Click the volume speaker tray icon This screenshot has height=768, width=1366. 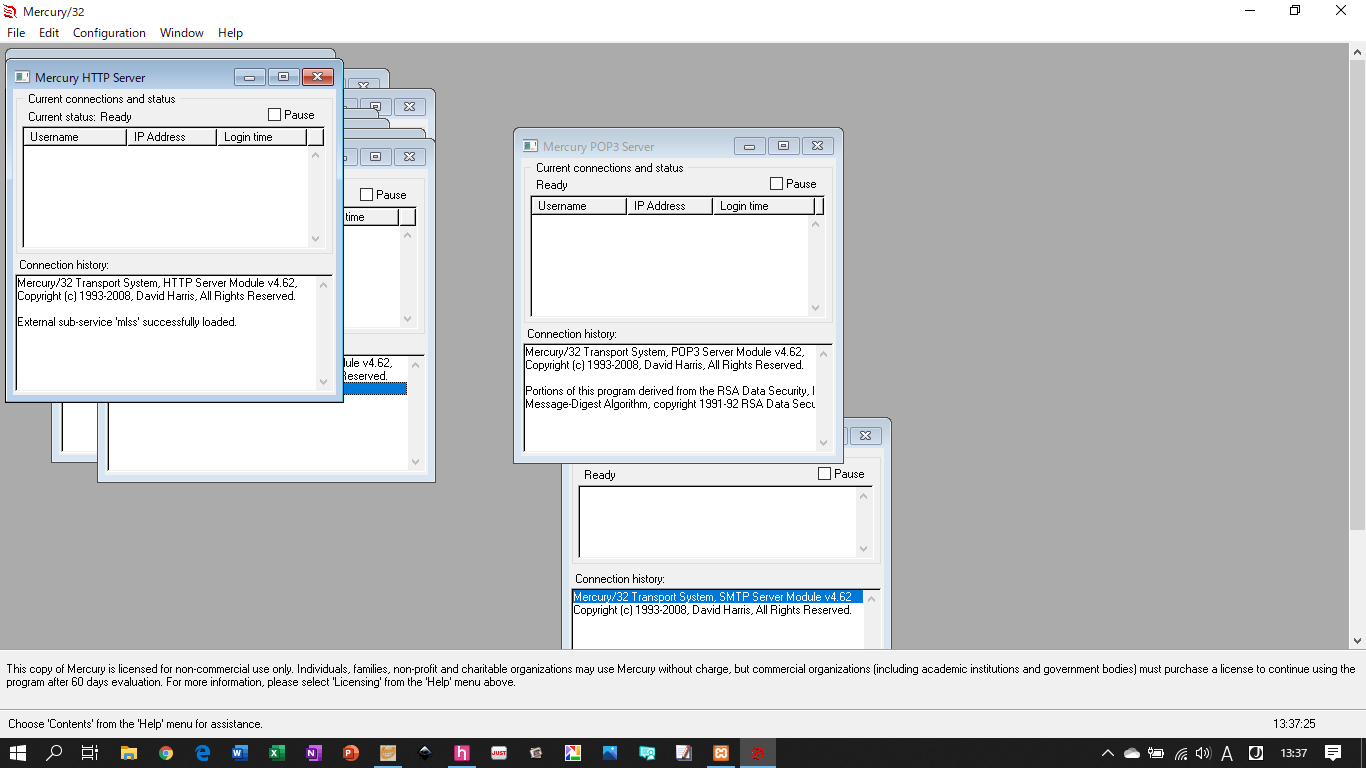(1203, 753)
